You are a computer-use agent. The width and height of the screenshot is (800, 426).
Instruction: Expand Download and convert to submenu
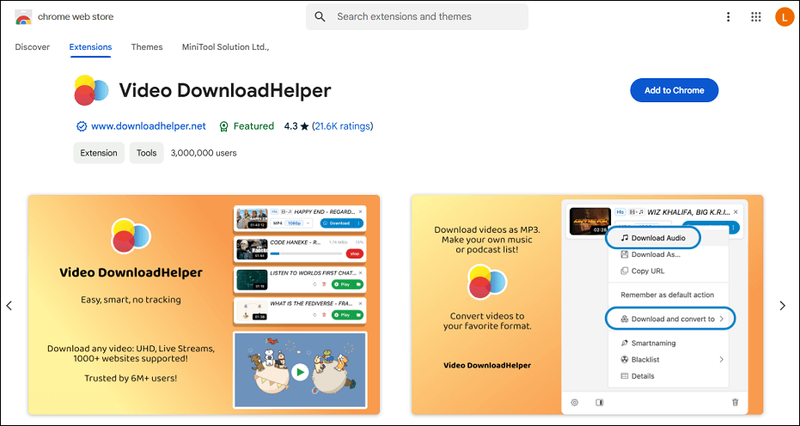[x=670, y=319]
